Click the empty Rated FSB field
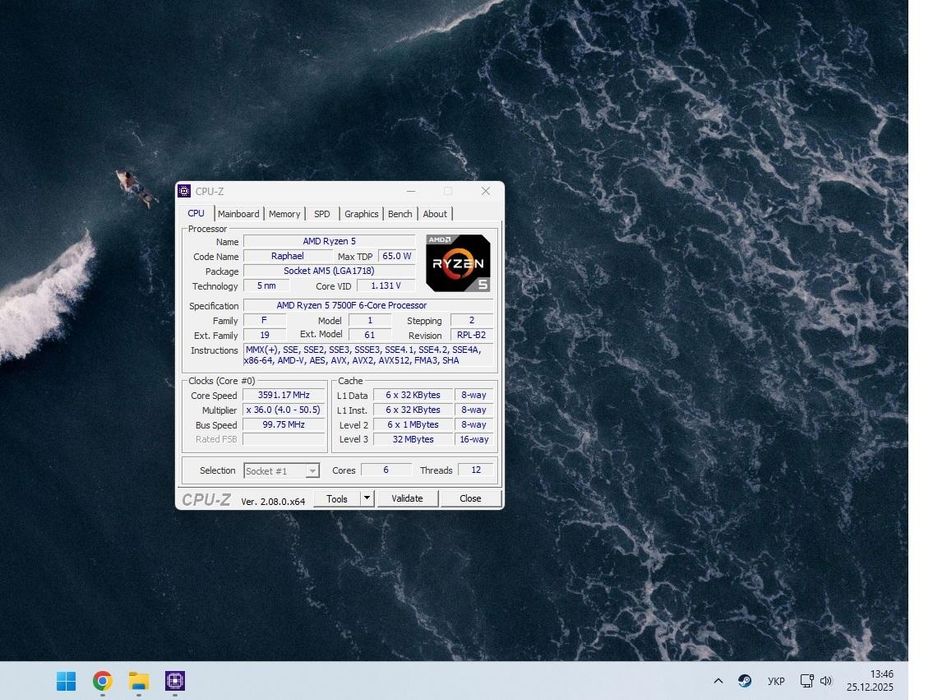This screenshot has height=700, width=947. coord(284,439)
